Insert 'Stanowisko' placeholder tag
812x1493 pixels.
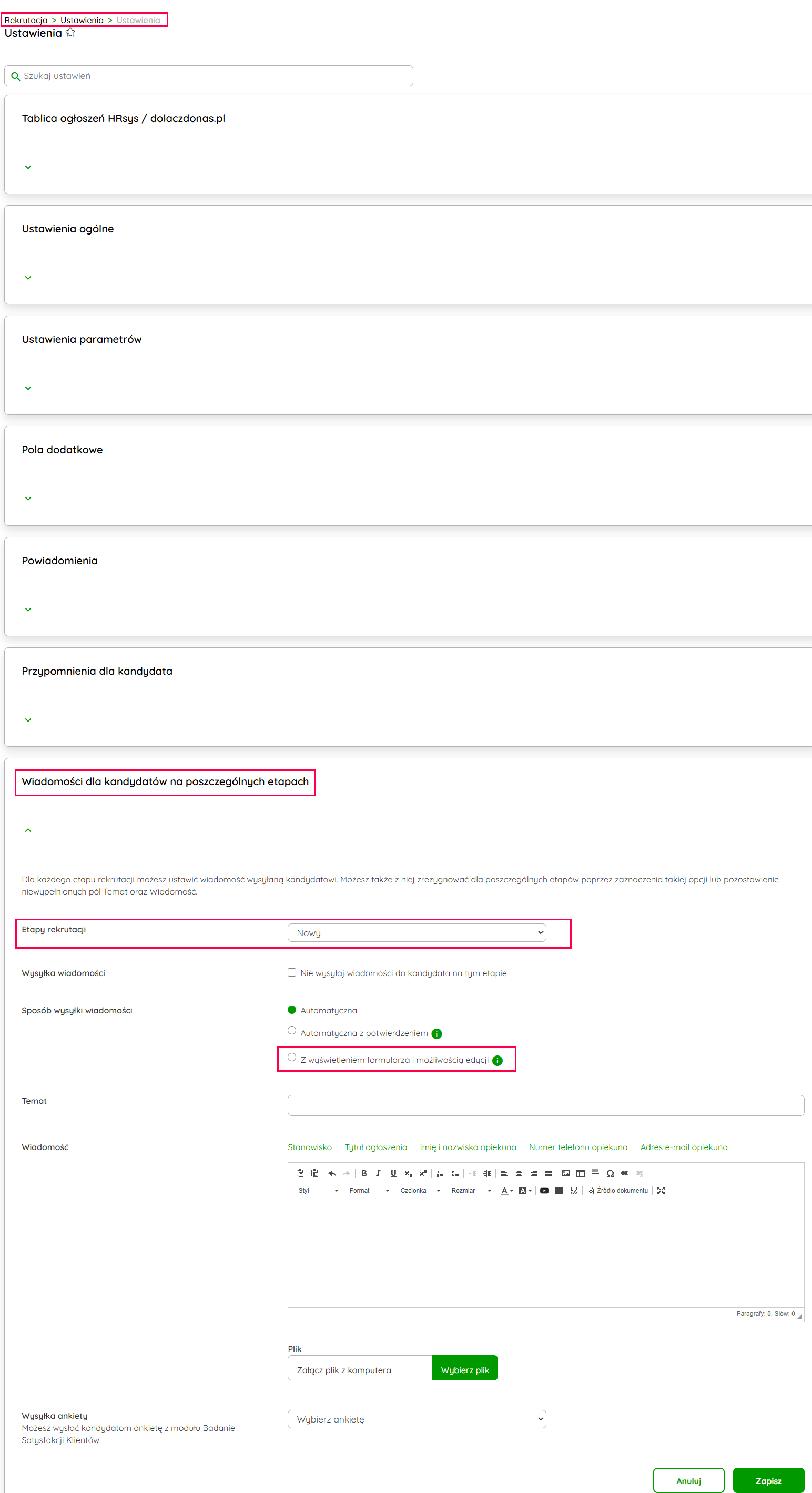point(310,1147)
